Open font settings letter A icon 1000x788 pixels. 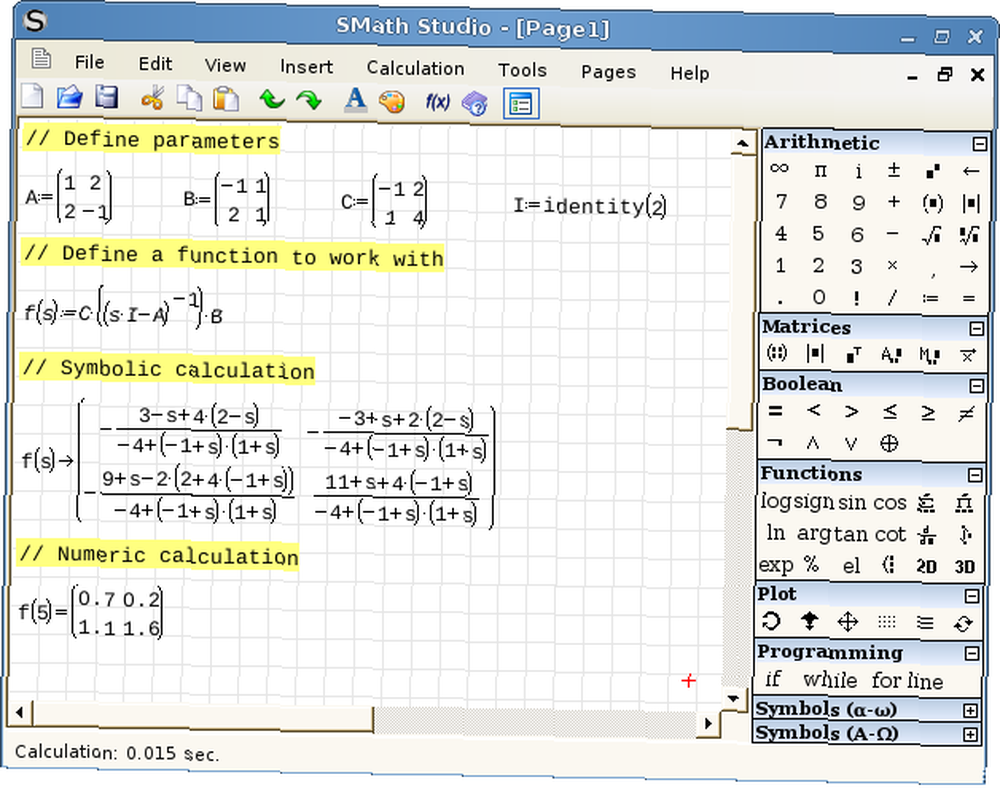point(355,101)
